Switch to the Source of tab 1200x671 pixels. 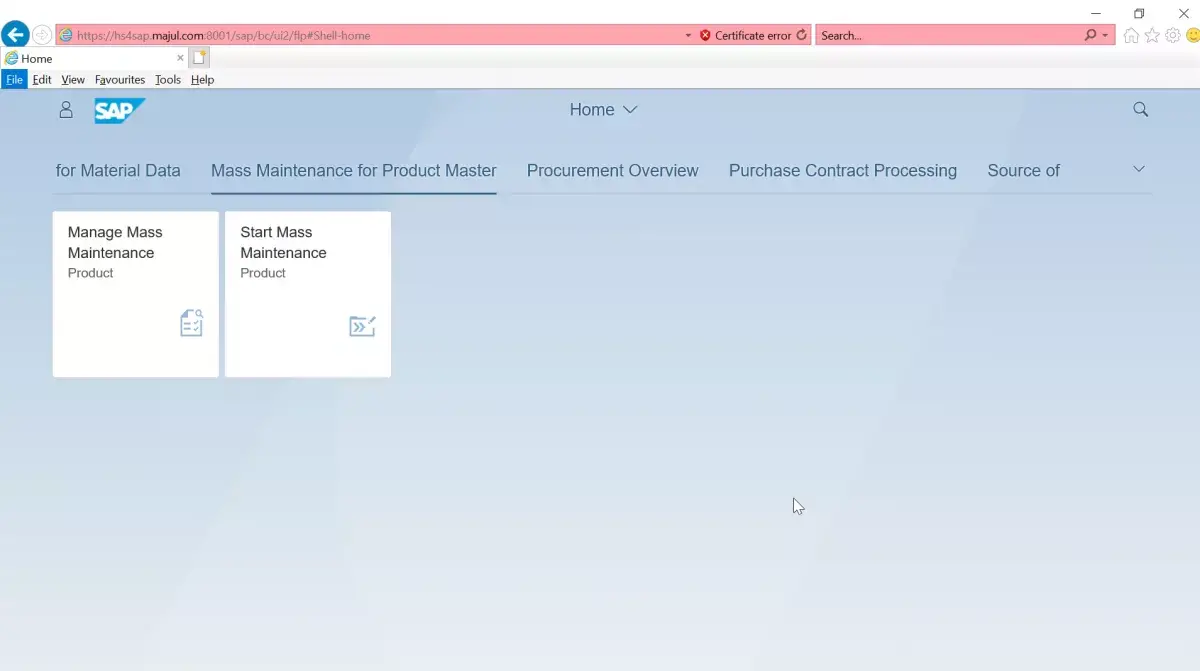pyautogui.click(x=1023, y=170)
